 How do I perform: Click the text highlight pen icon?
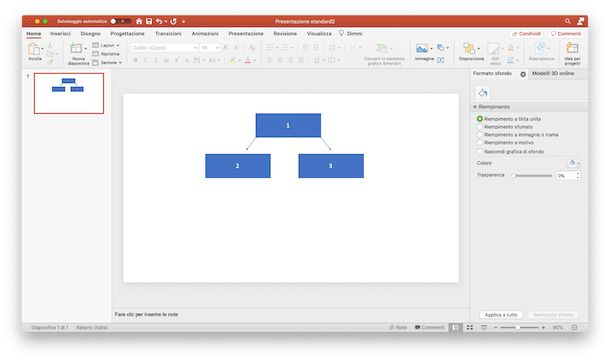click(233, 60)
